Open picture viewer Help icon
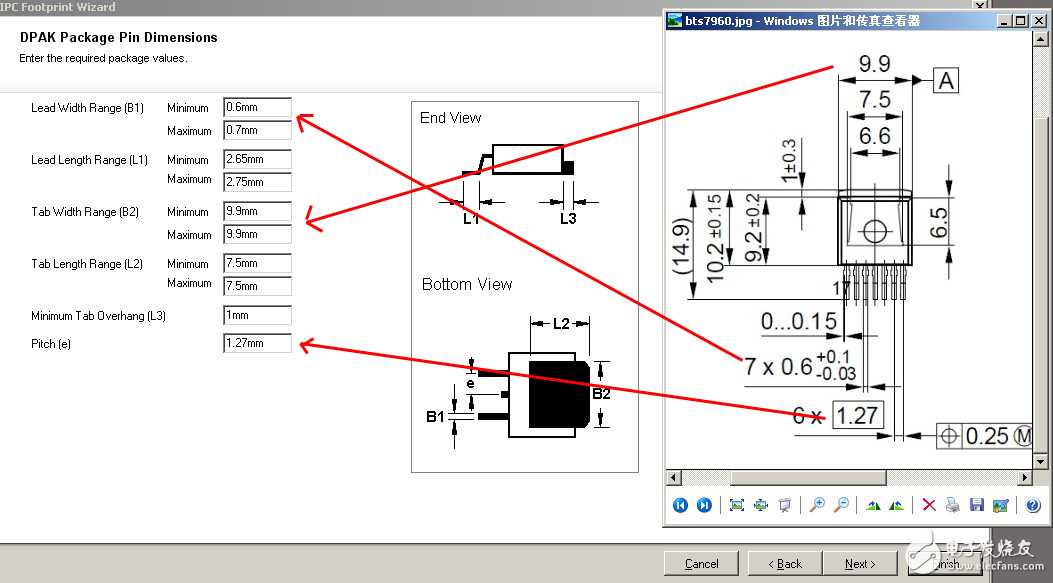1053x583 pixels. point(1033,505)
